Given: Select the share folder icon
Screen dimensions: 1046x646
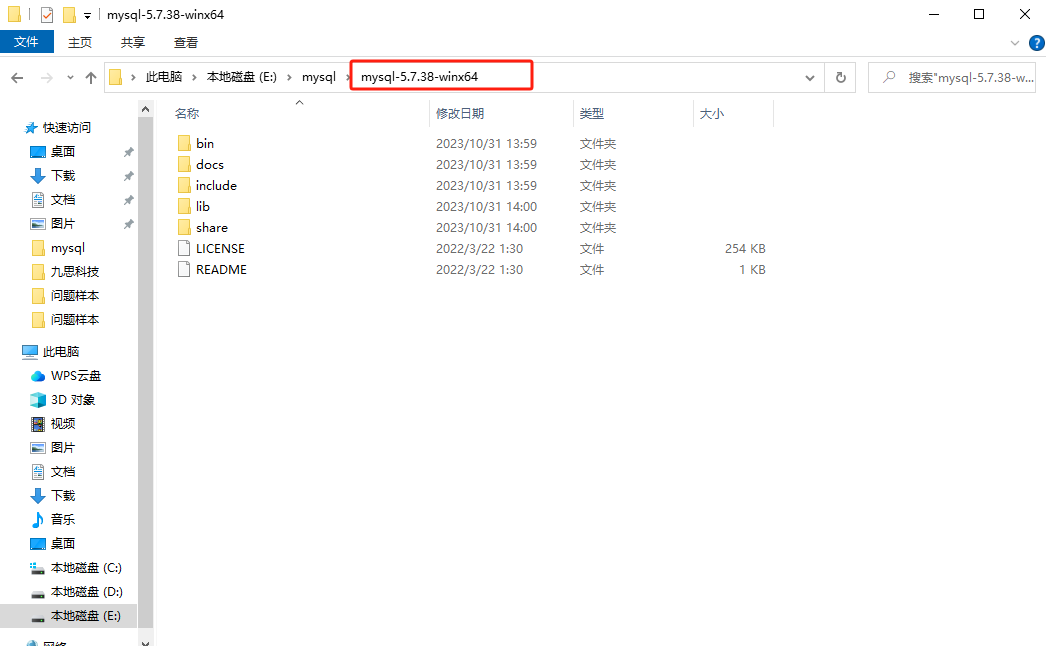Looking at the screenshot, I should (x=184, y=228).
